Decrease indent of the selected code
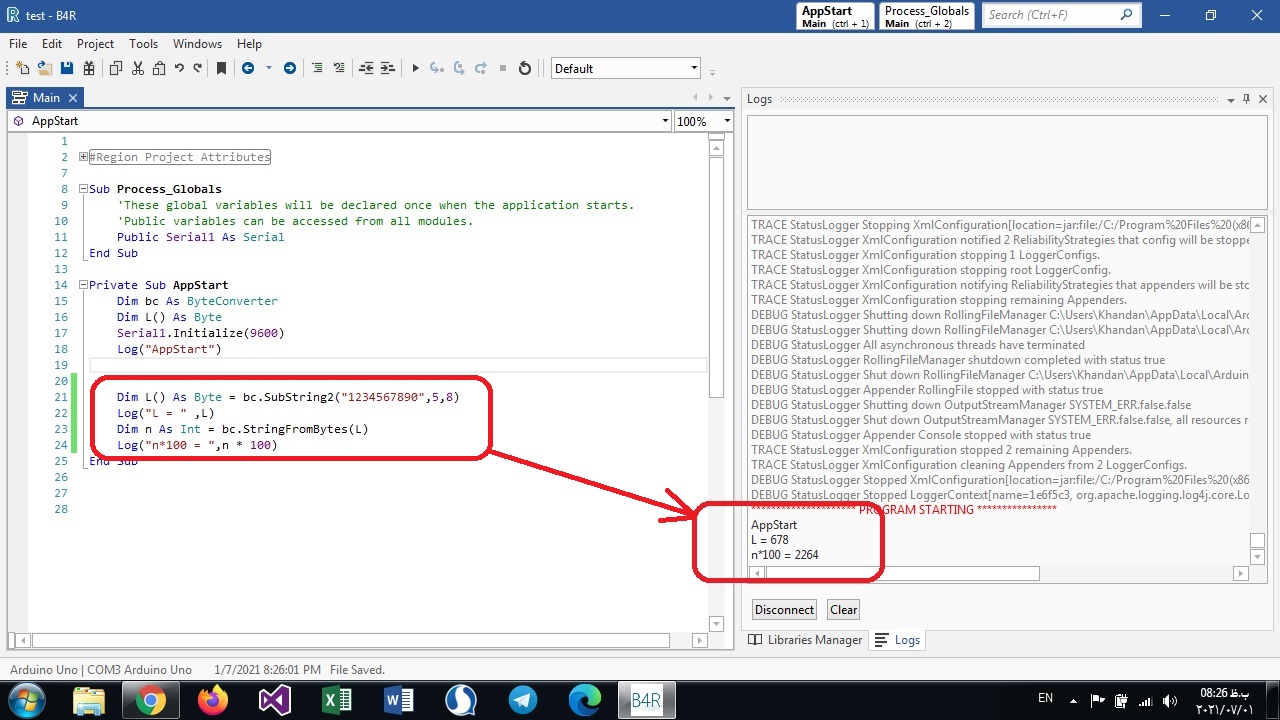This screenshot has width=1280, height=720. point(366,68)
